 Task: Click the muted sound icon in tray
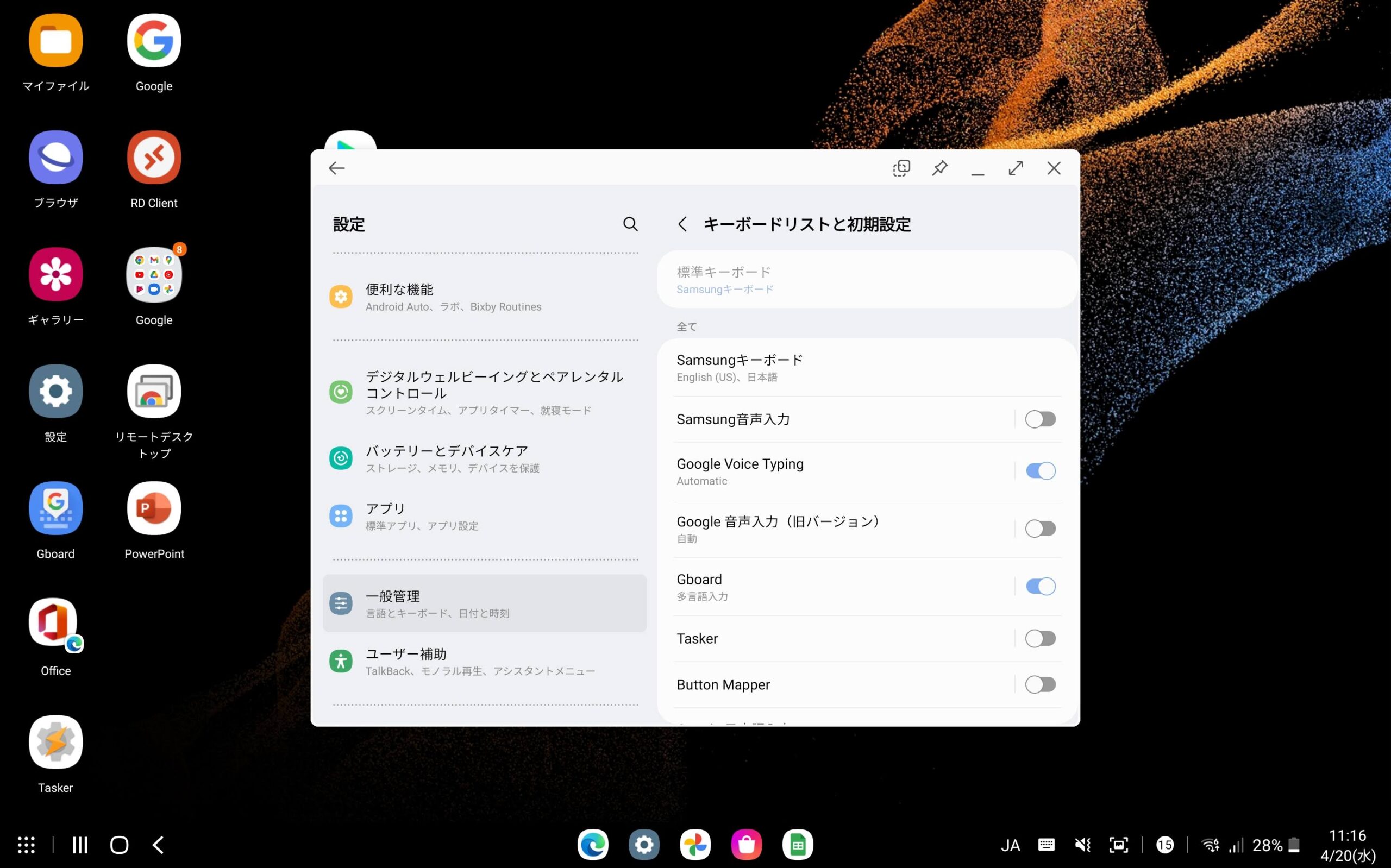(1083, 845)
